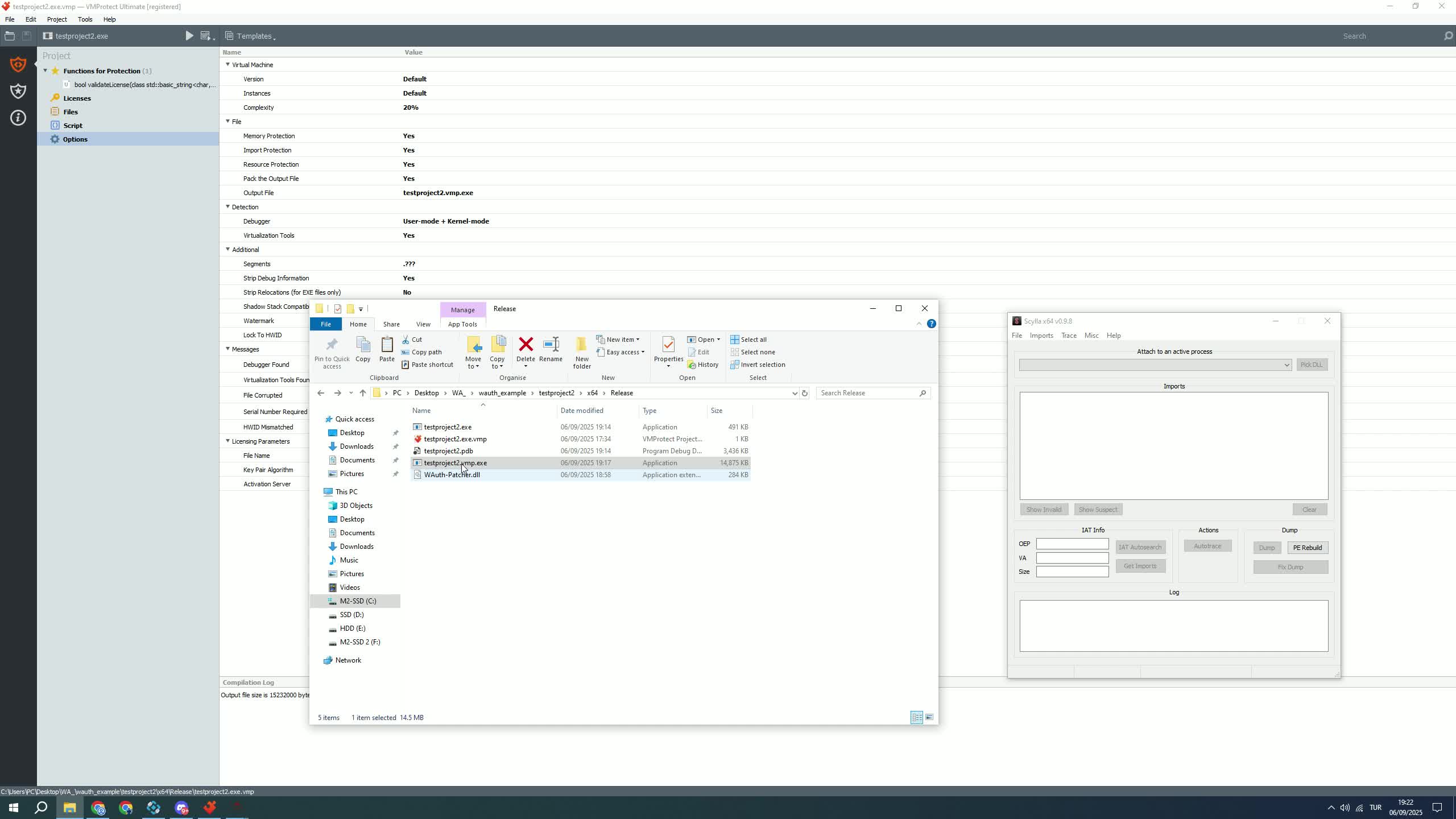Switch Explorer to large icons view toggle
Viewport: 1456px width, 819px height.
929,717
